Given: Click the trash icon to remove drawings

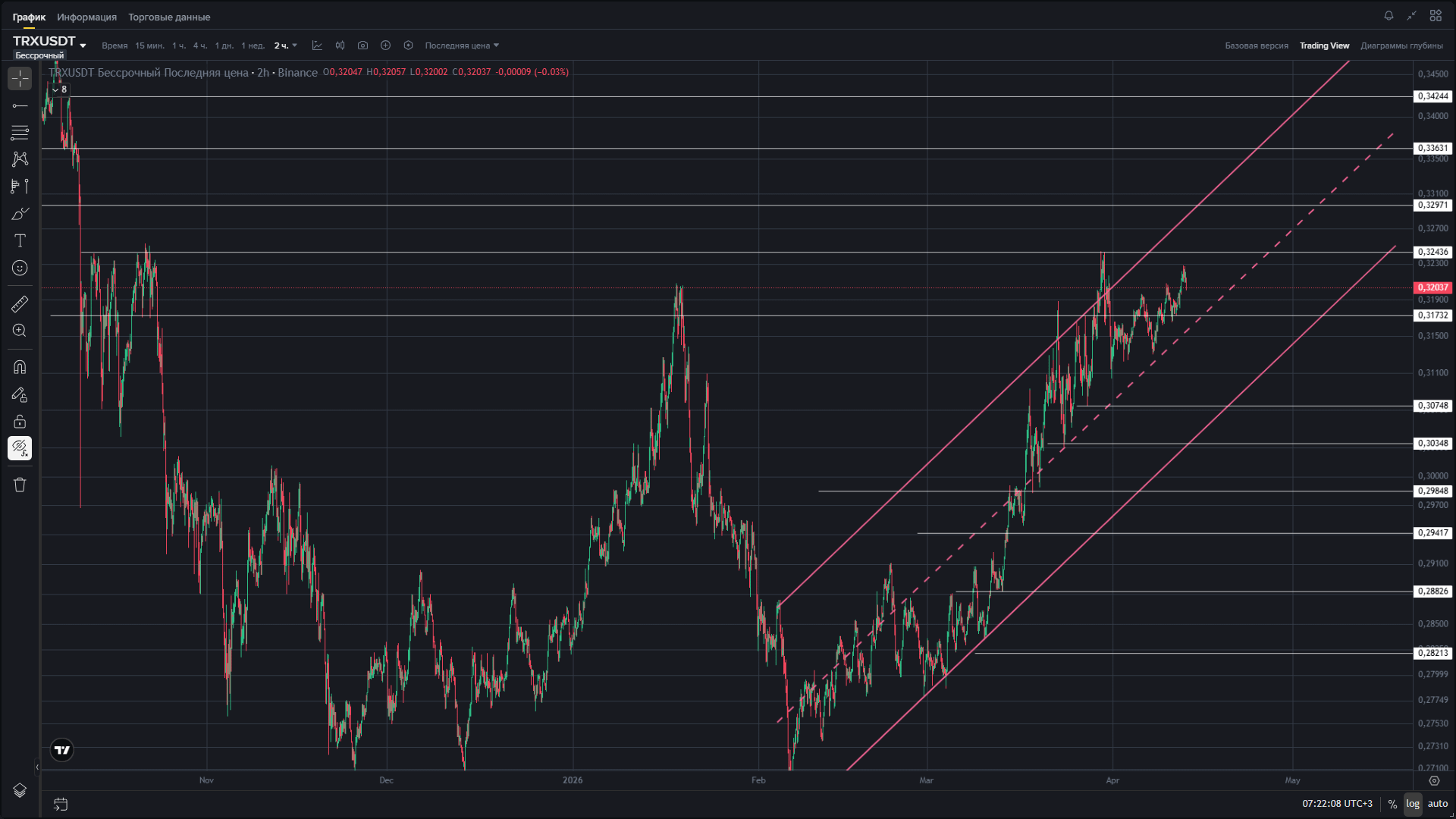Looking at the screenshot, I should [x=20, y=485].
